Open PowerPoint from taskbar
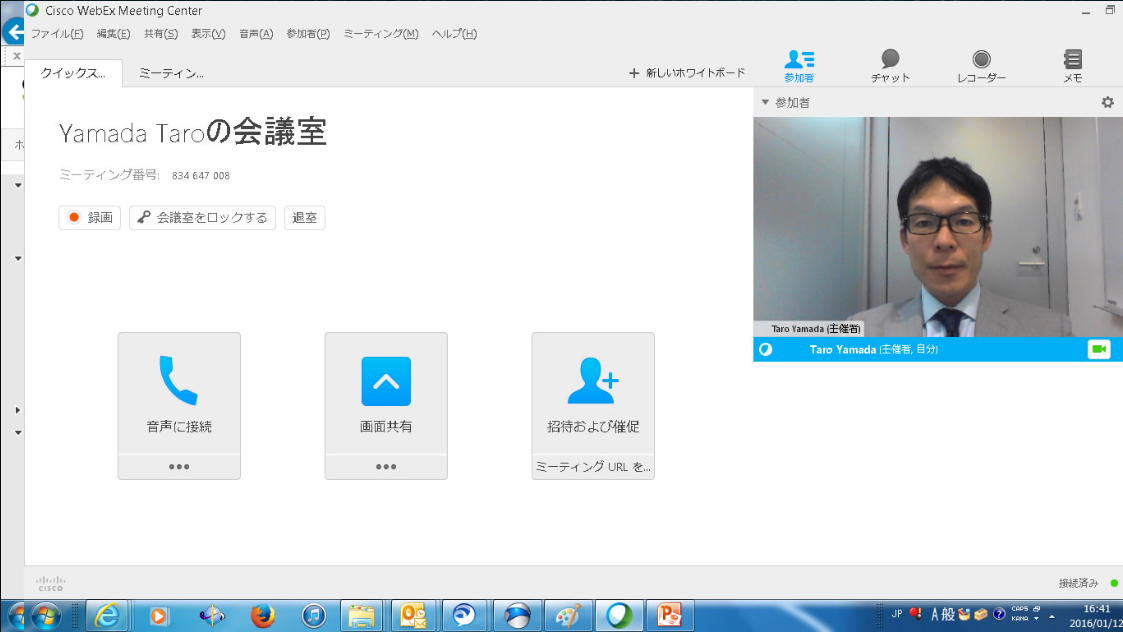 click(670, 616)
